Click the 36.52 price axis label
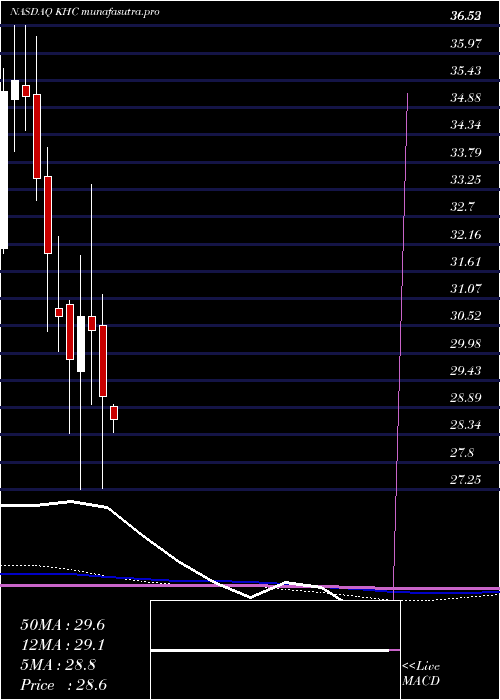 coord(466,17)
